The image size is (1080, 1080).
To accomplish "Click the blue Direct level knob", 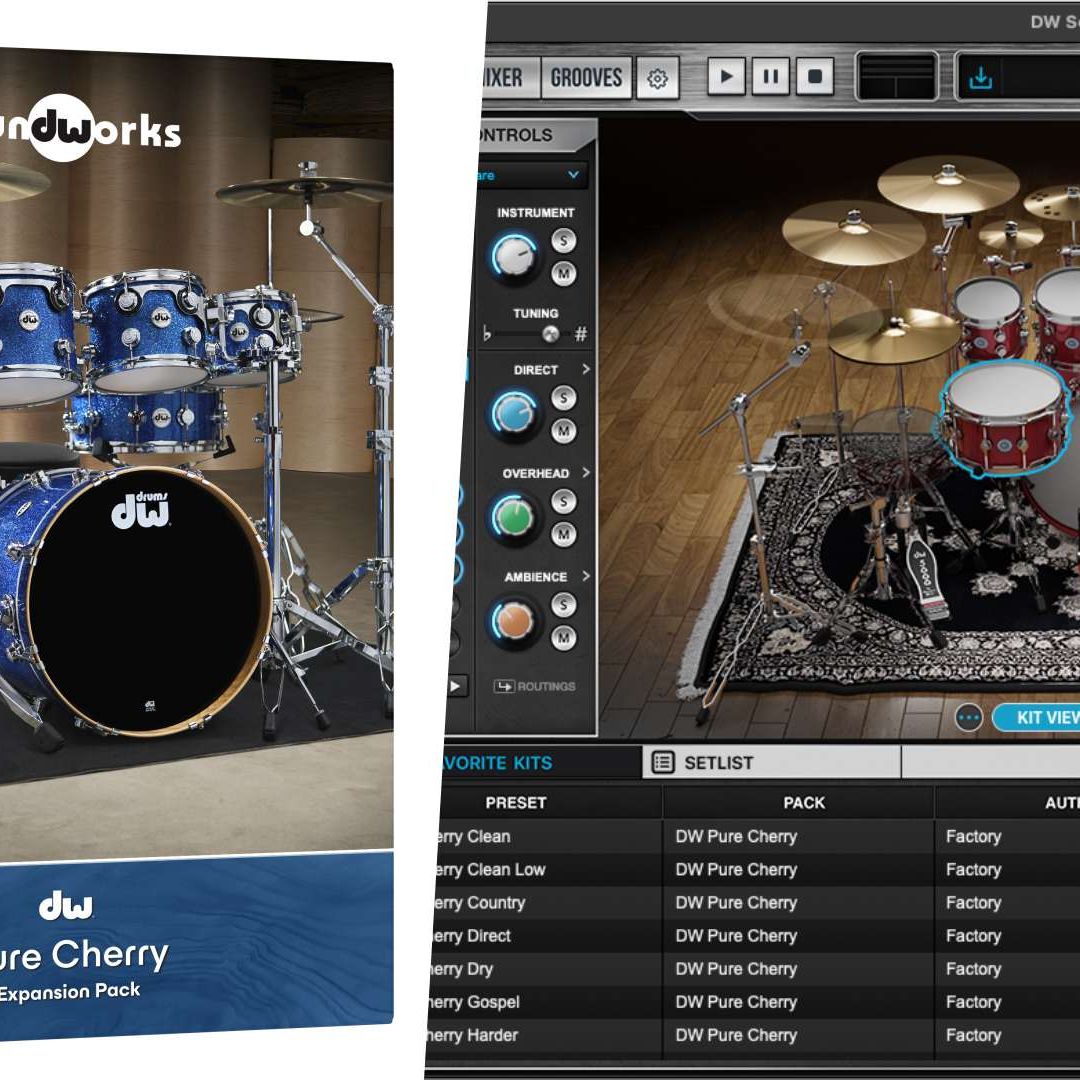I will (514, 414).
